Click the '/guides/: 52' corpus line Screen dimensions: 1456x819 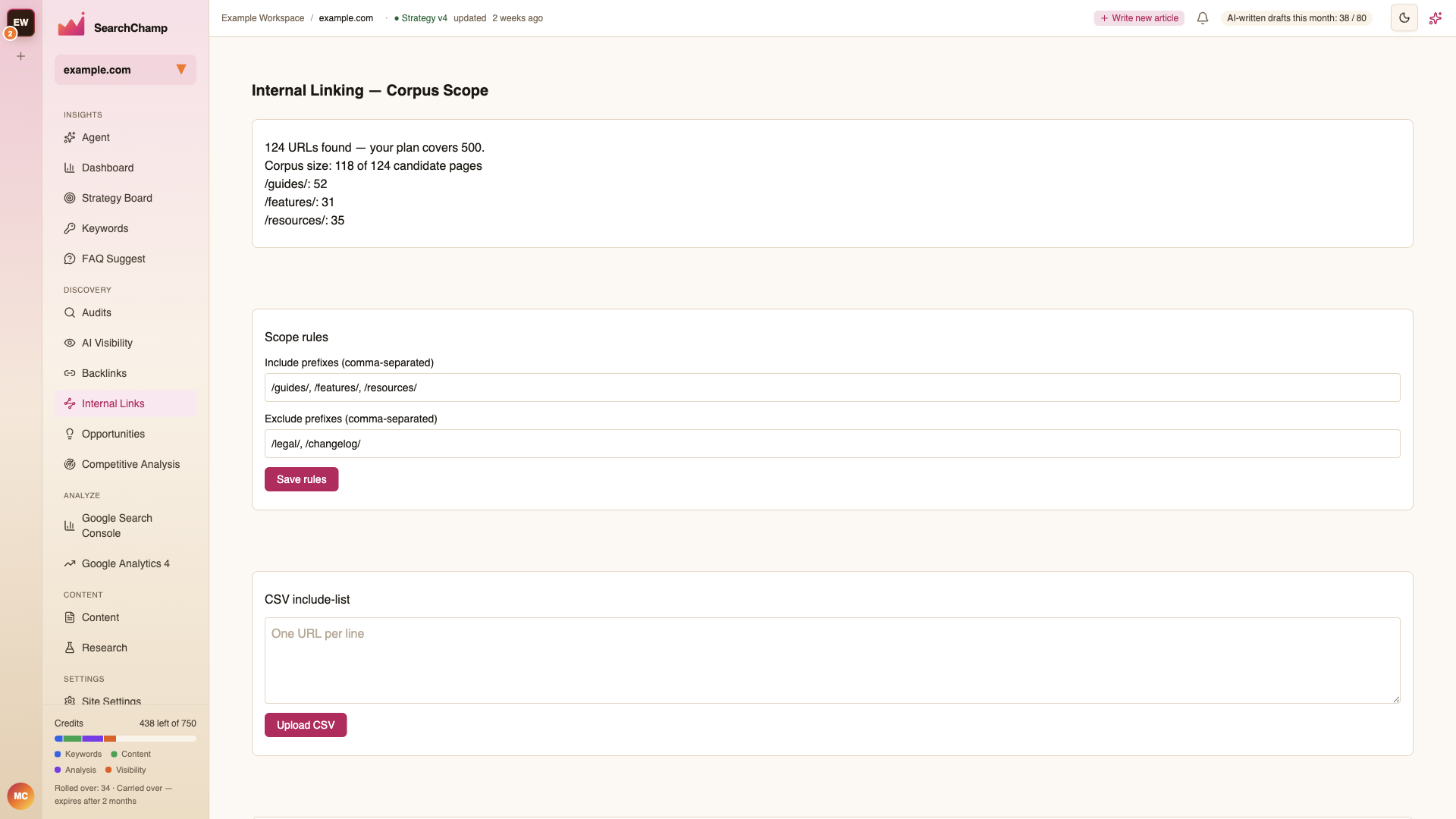pos(296,184)
